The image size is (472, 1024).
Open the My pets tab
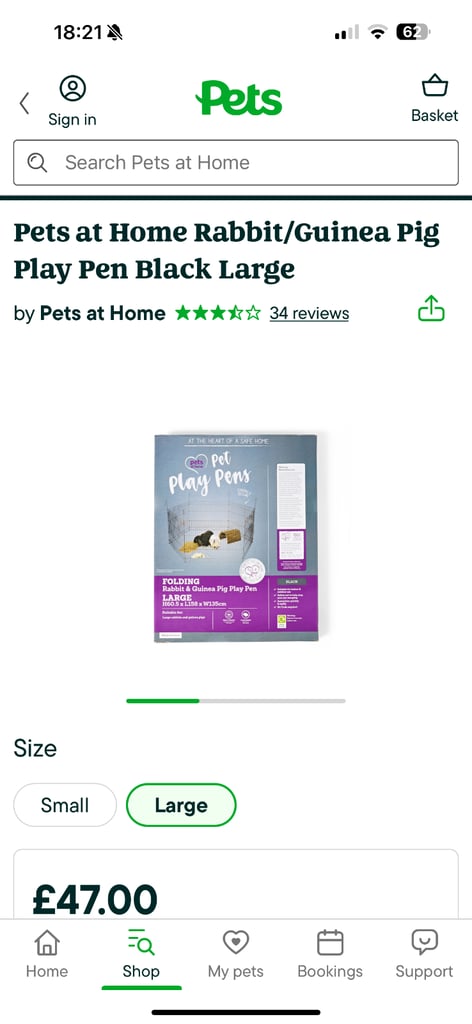(236, 955)
